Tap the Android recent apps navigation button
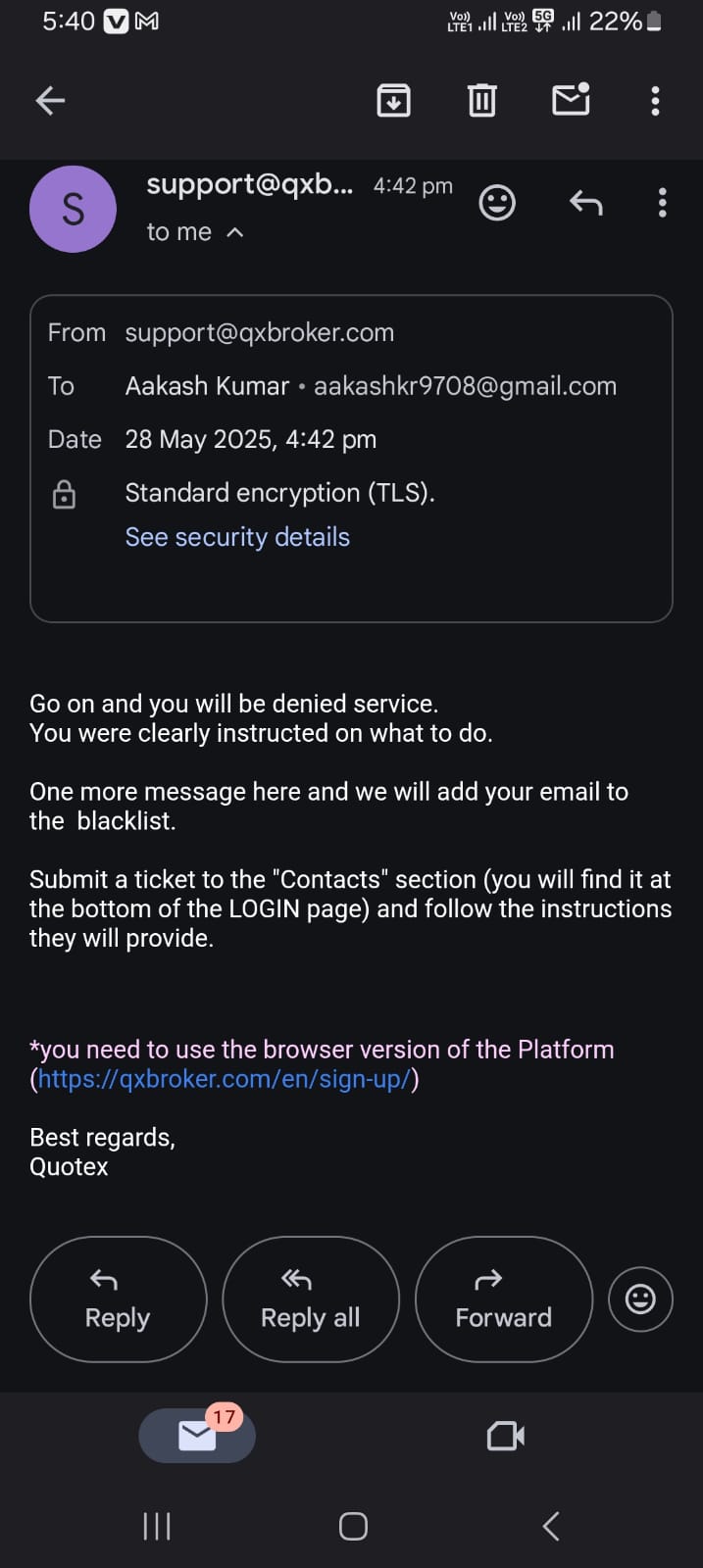The height and width of the screenshot is (1568, 703). (x=157, y=1526)
